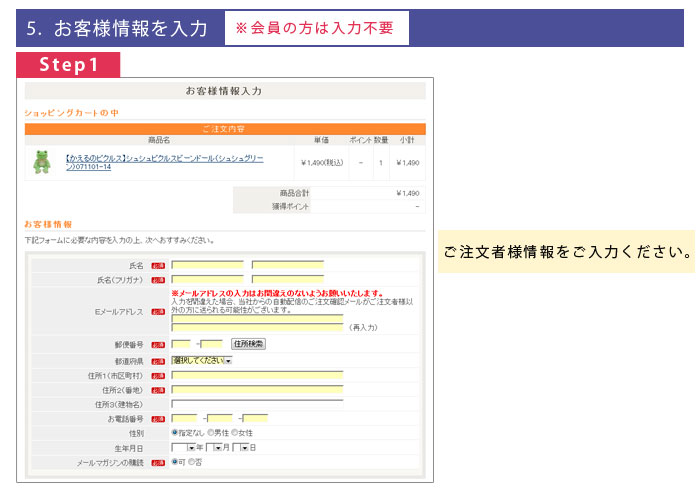Screen dimensions: 700x495
Task: Click the 住所3(建物名) building name field
Action: coord(257,404)
